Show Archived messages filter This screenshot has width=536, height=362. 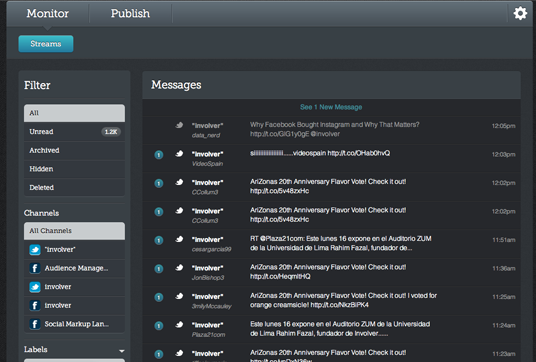(75, 150)
